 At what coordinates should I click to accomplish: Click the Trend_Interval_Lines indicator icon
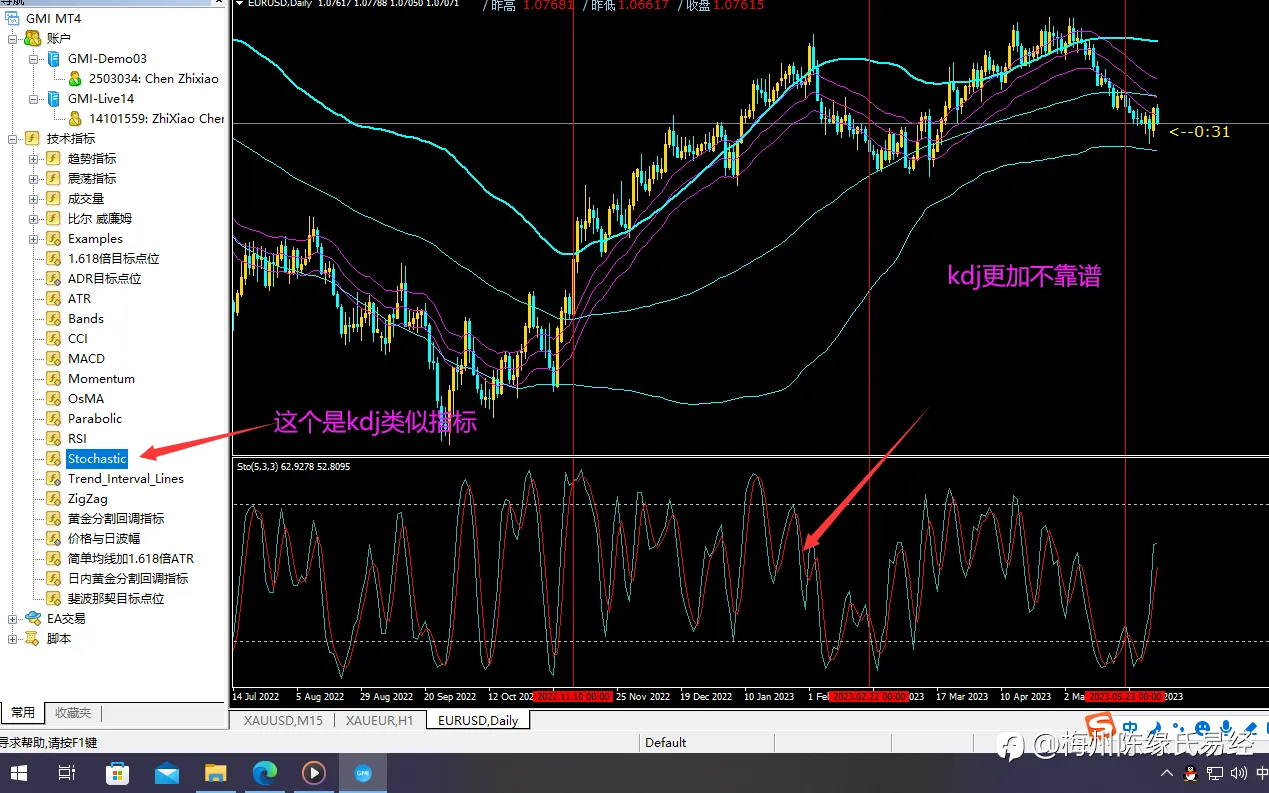pyautogui.click(x=53, y=478)
